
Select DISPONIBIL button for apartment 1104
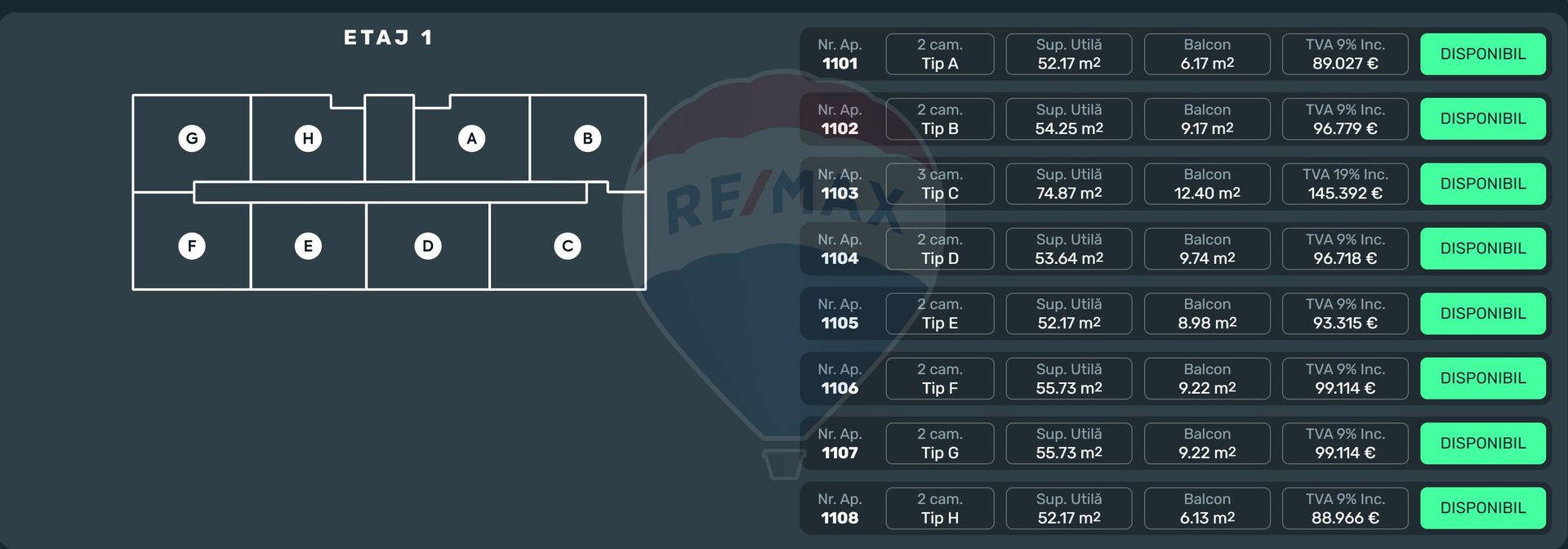coord(1482,248)
